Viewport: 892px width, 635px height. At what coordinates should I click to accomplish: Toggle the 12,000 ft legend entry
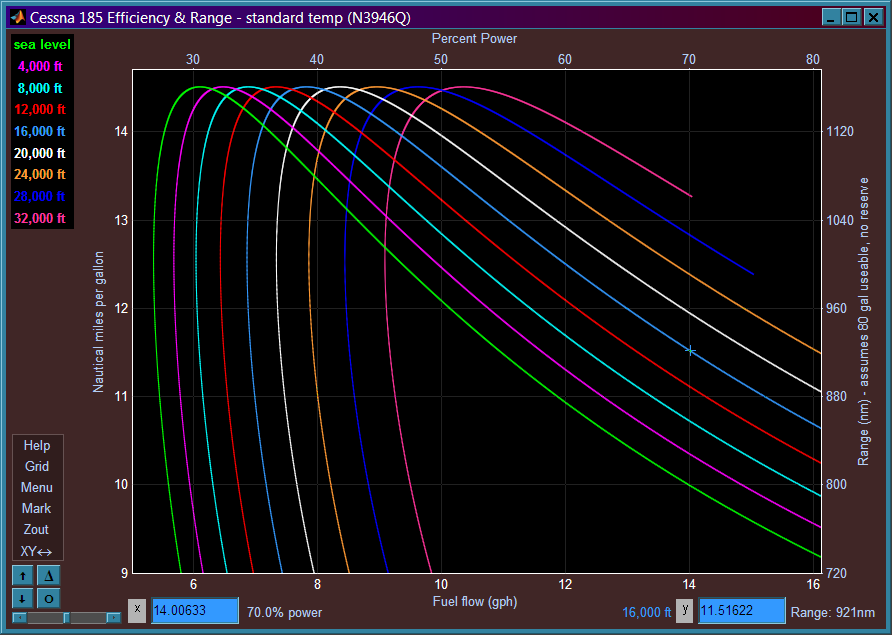pyautogui.click(x=41, y=110)
